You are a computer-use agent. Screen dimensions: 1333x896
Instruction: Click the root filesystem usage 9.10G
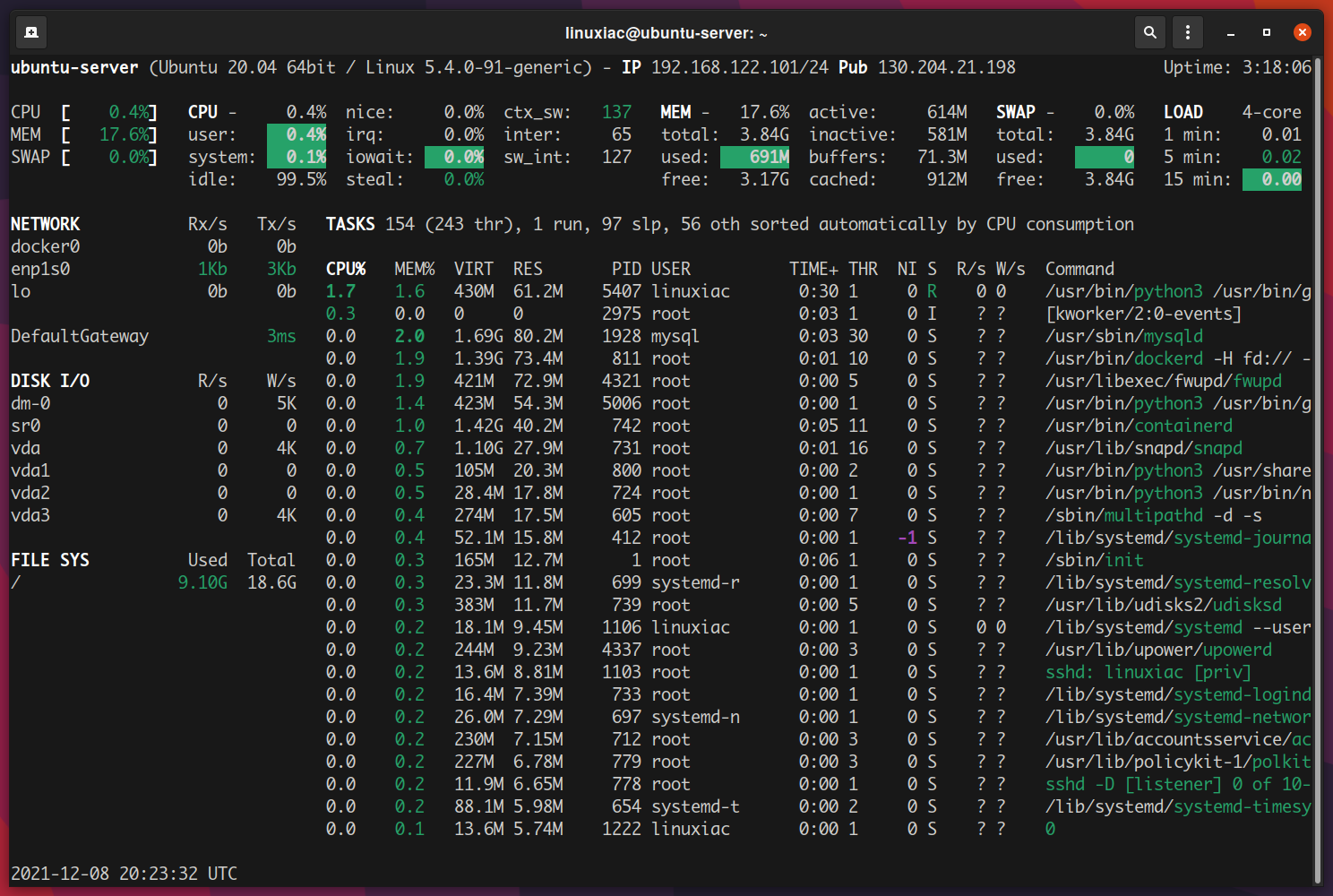click(204, 582)
